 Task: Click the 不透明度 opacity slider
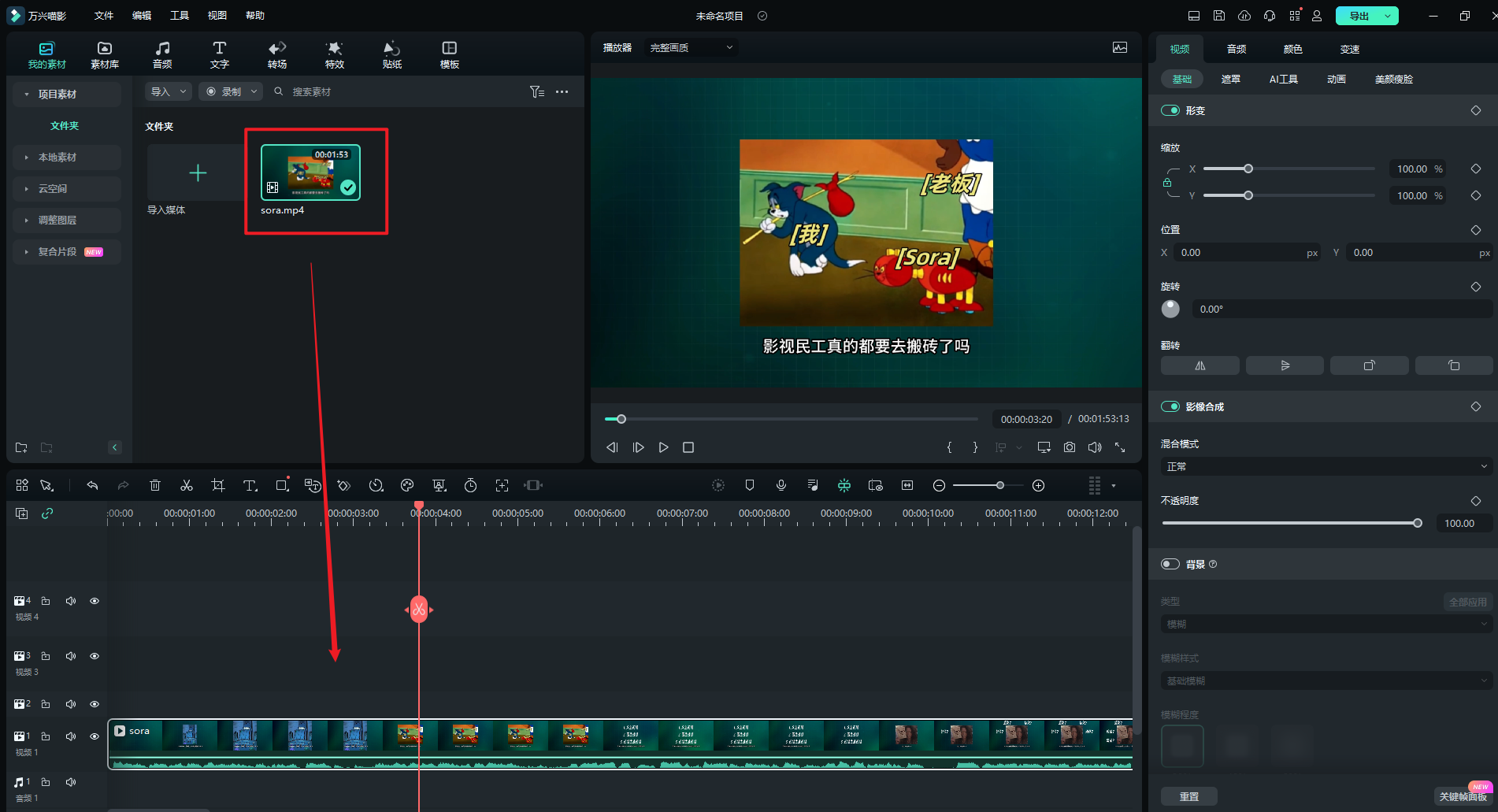[x=1290, y=523]
